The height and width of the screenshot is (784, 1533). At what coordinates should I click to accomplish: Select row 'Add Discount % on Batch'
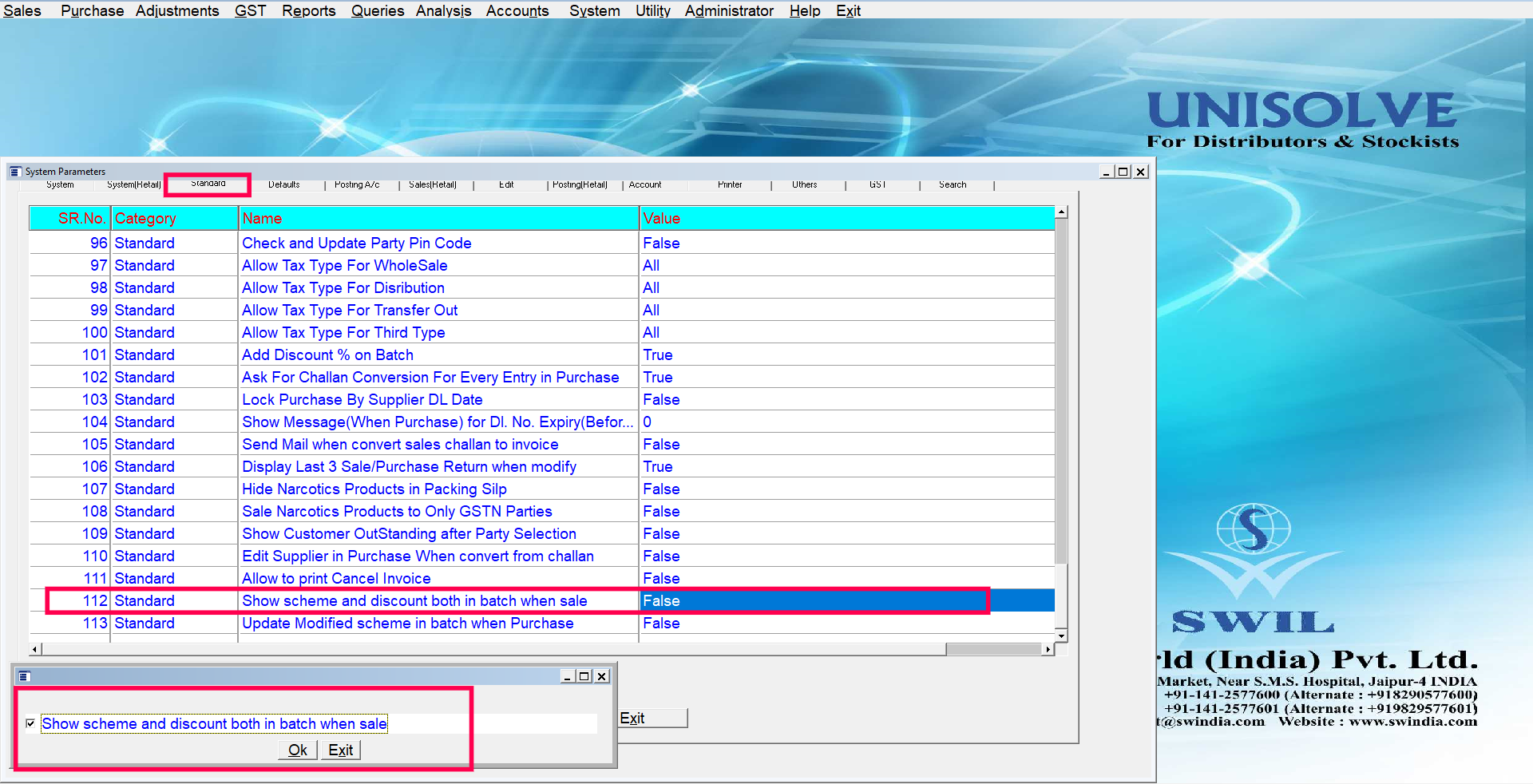542,354
